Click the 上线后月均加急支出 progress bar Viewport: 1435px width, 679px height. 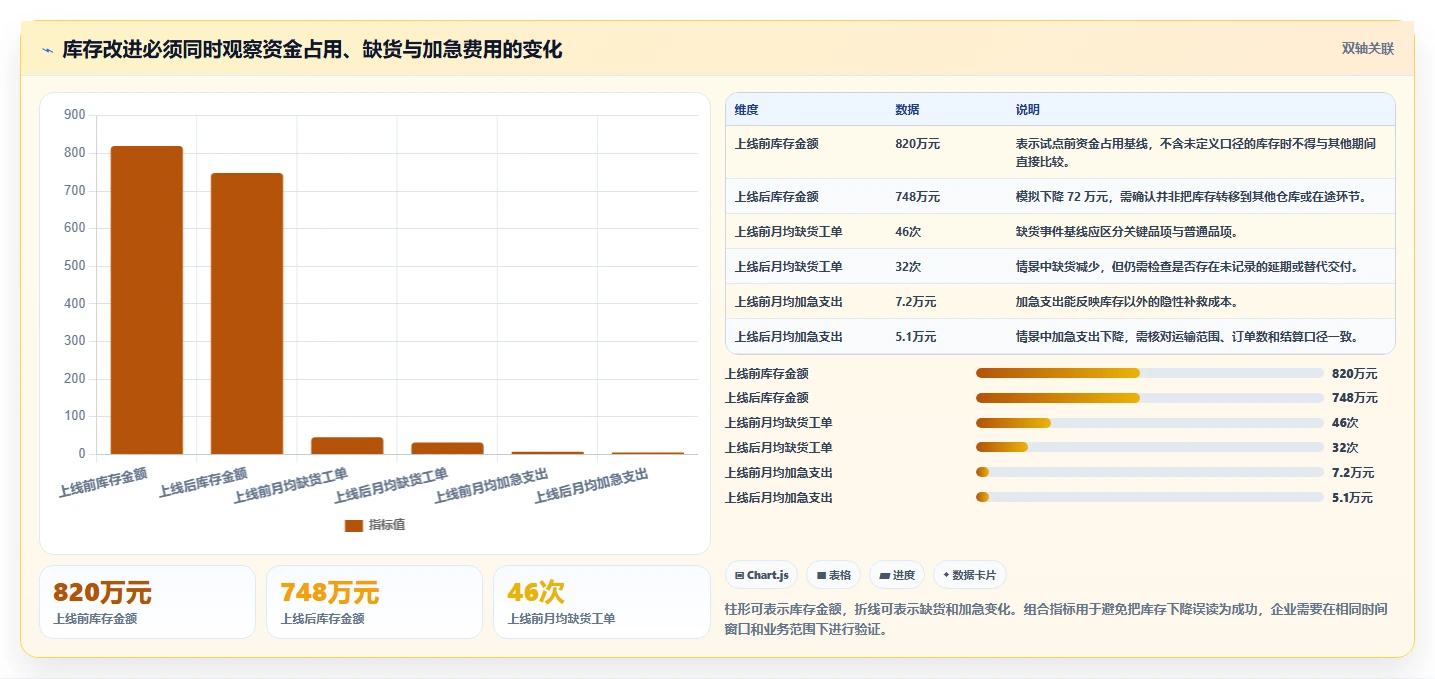tap(1150, 497)
